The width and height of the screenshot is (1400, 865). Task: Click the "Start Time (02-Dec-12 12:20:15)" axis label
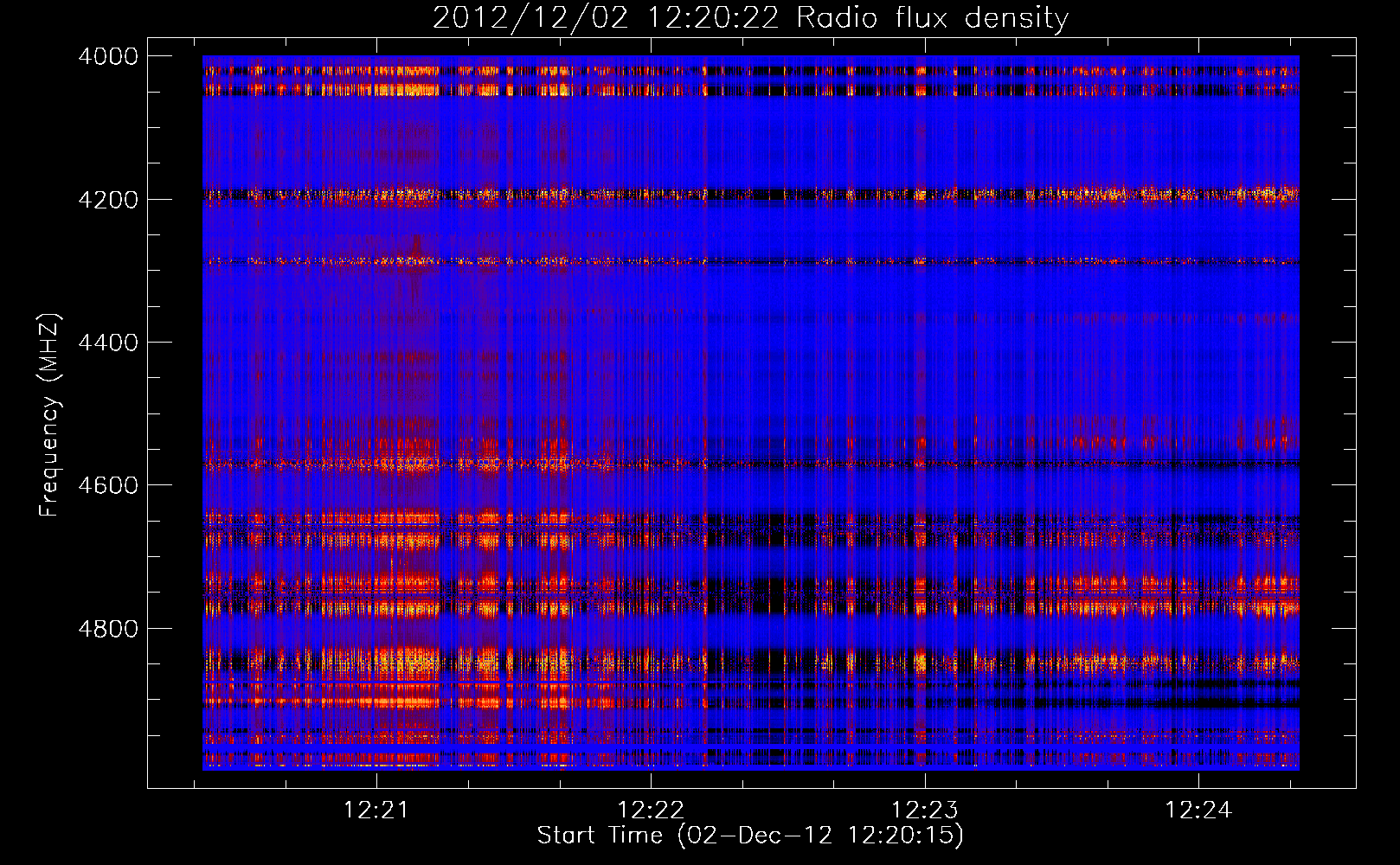[x=750, y=836]
